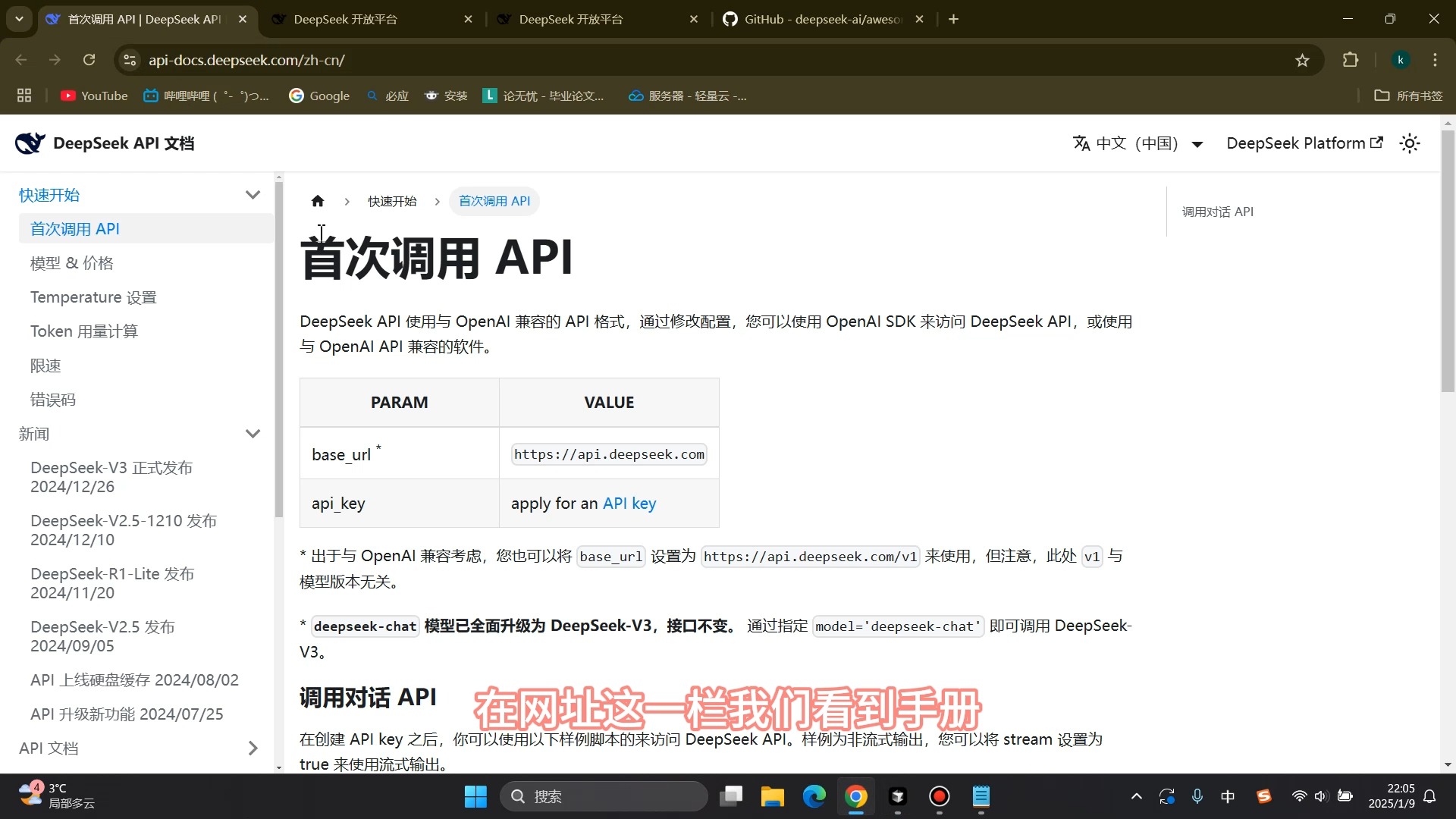Image resolution: width=1456 pixels, height=819 pixels.
Task: Open the 安装 bookmark
Action: click(446, 96)
